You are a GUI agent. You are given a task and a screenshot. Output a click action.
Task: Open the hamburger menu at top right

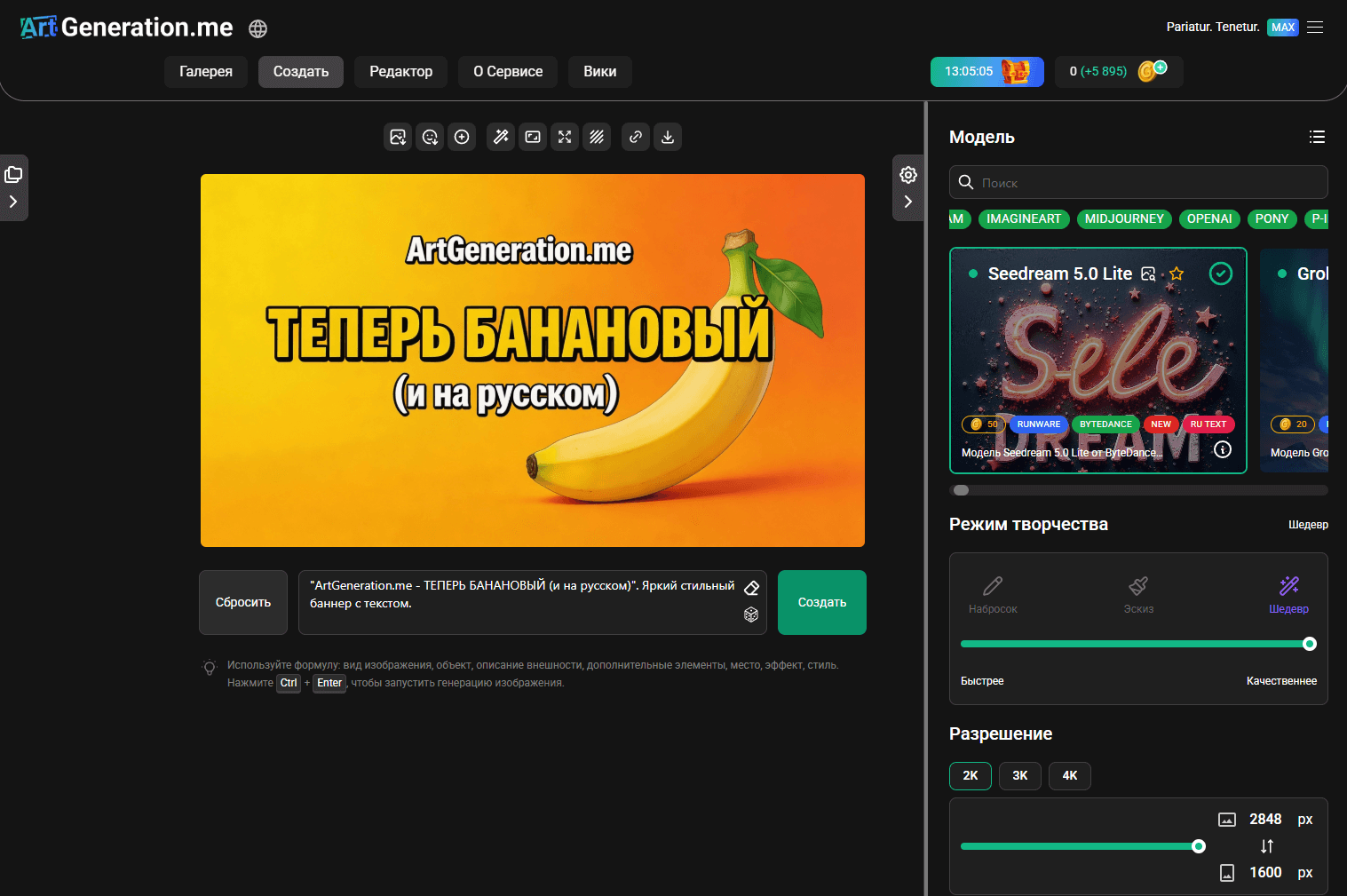(x=1316, y=28)
